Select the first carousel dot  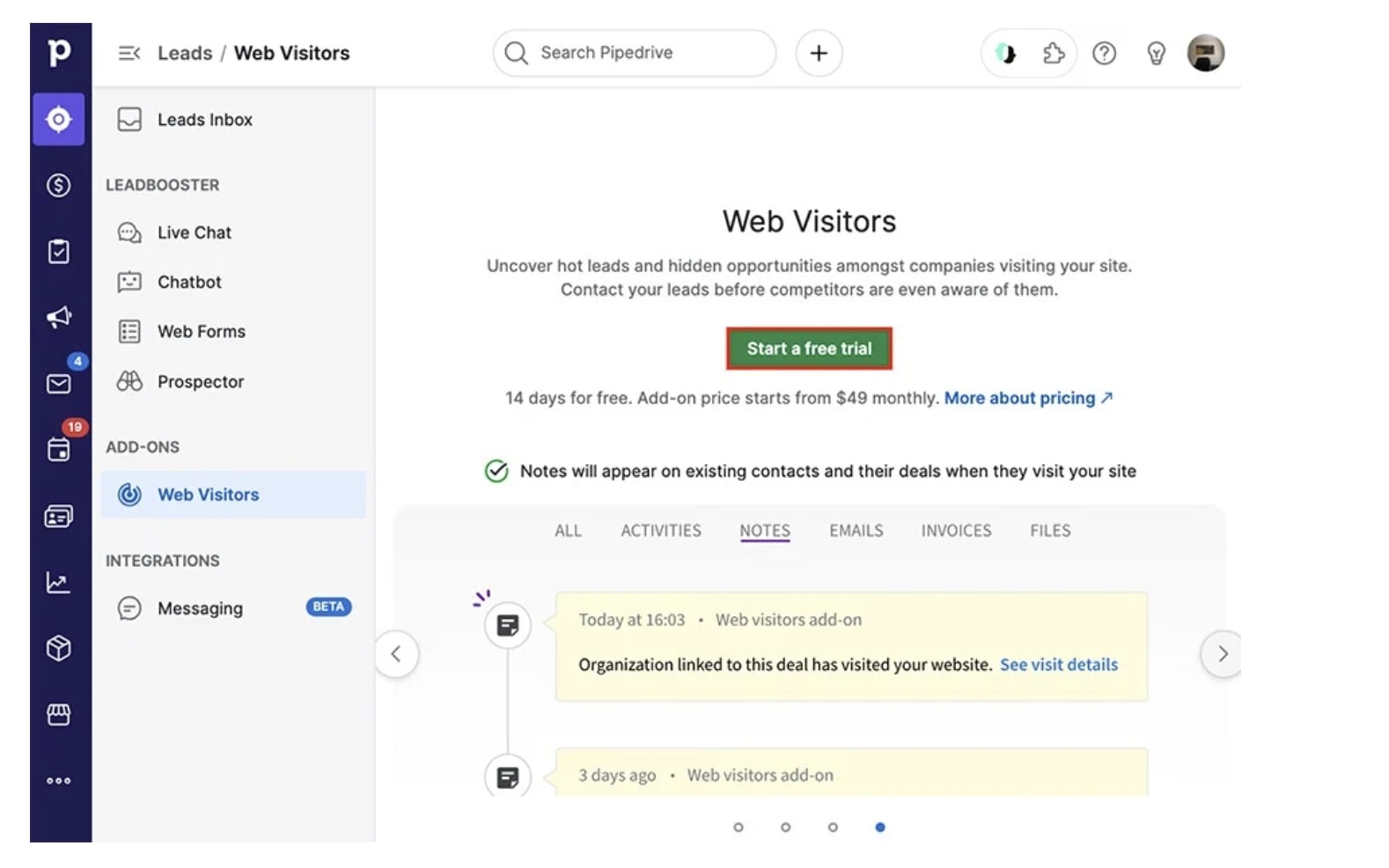pyautogui.click(x=739, y=828)
